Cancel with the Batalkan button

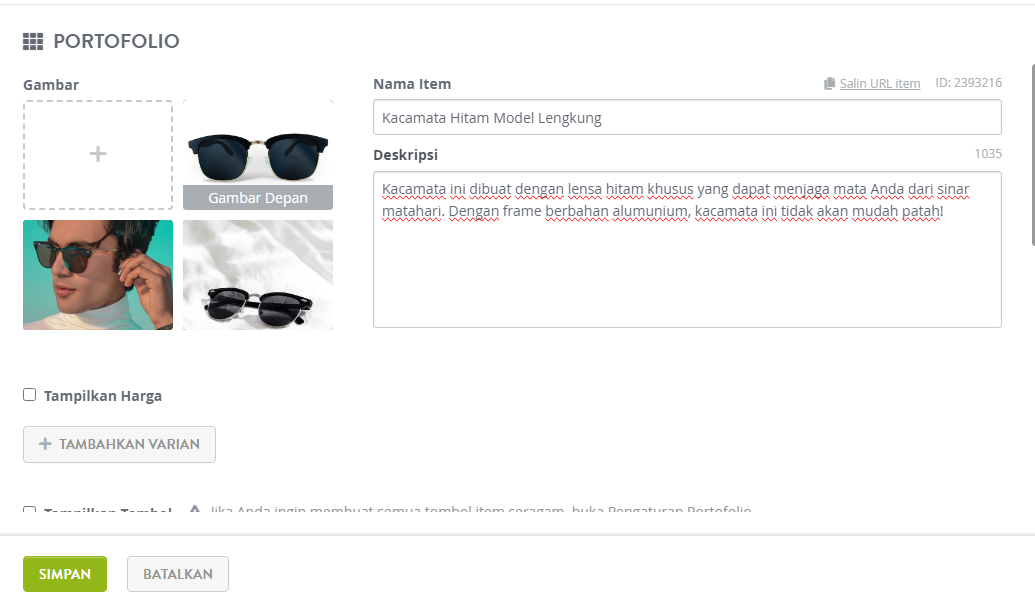[178, 574]
